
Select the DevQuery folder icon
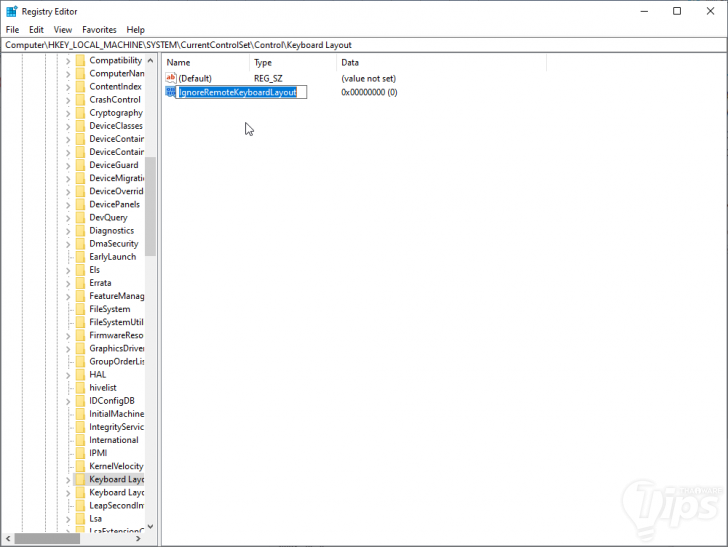[x=81, y=217]
